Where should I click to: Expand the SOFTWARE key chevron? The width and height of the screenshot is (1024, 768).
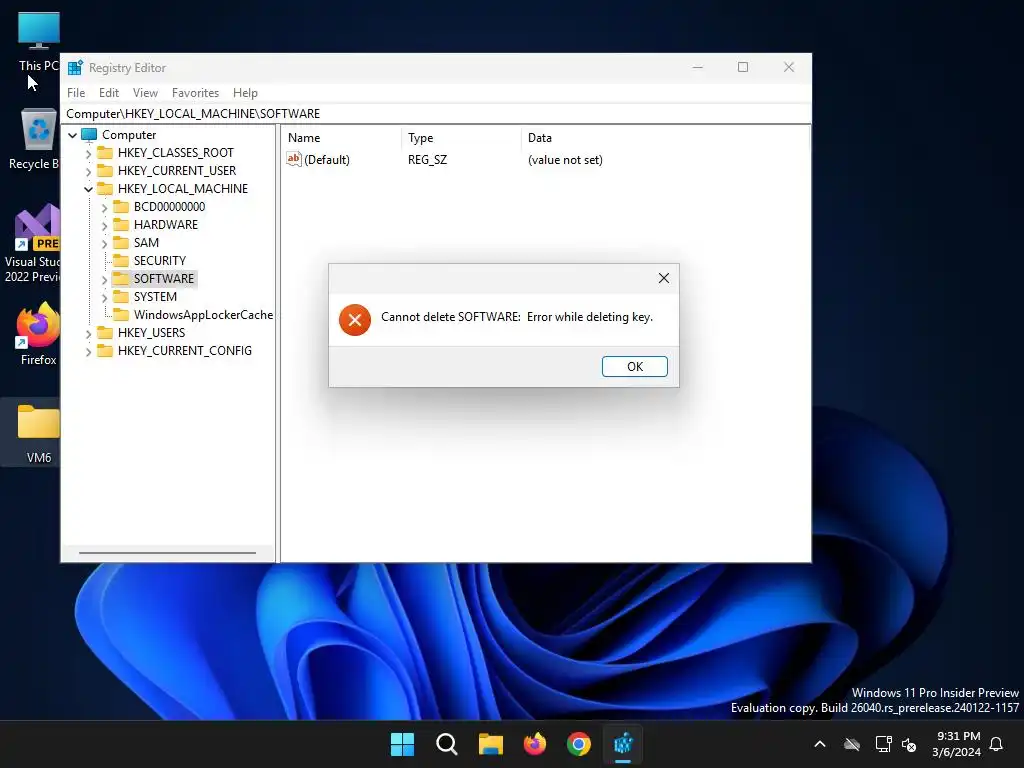coord(104,280)
